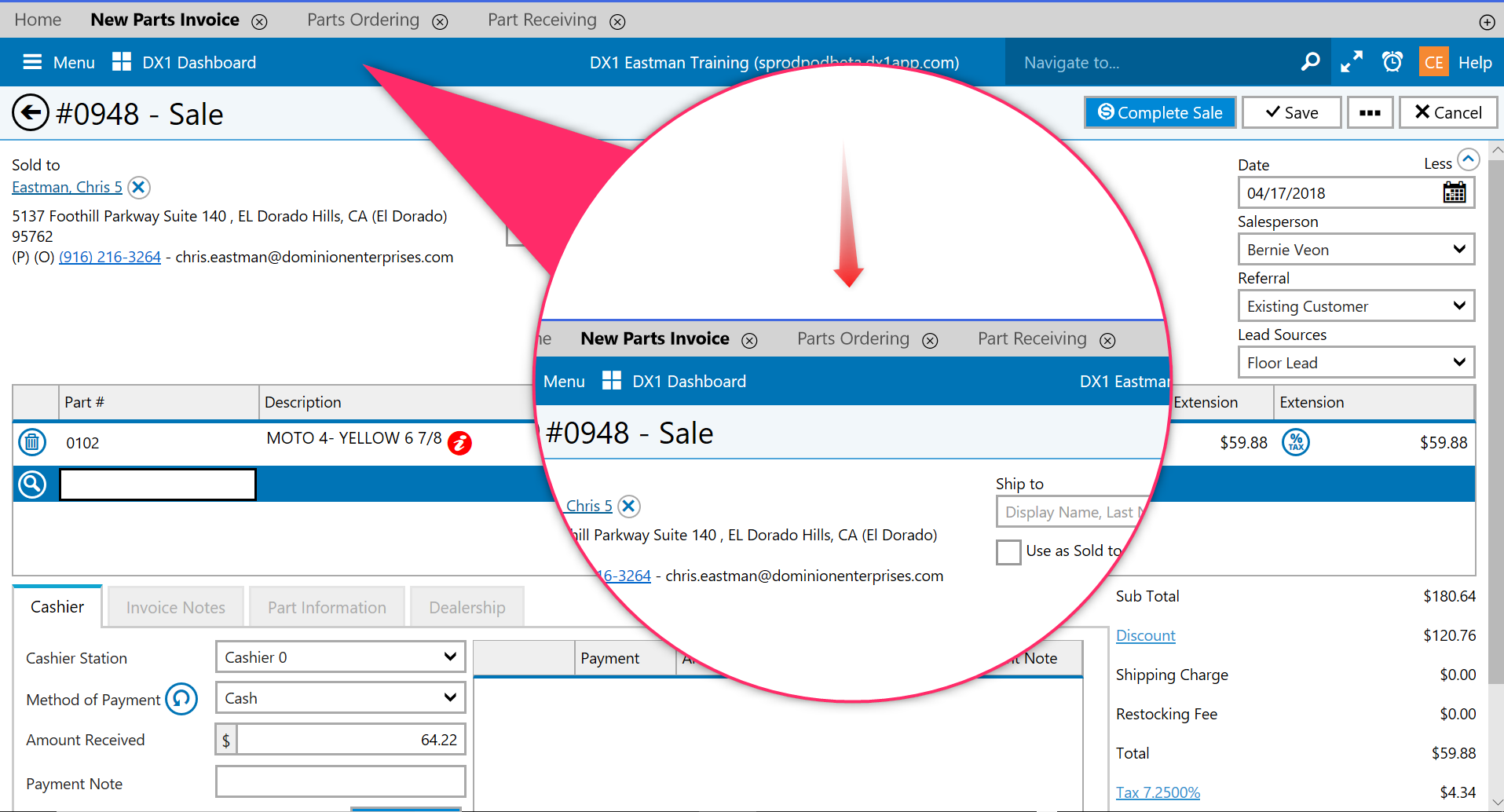Refresh Method of Payment icon
Image resolution: width=1504 pixels, height=812 pixels.
click(181, 698)
